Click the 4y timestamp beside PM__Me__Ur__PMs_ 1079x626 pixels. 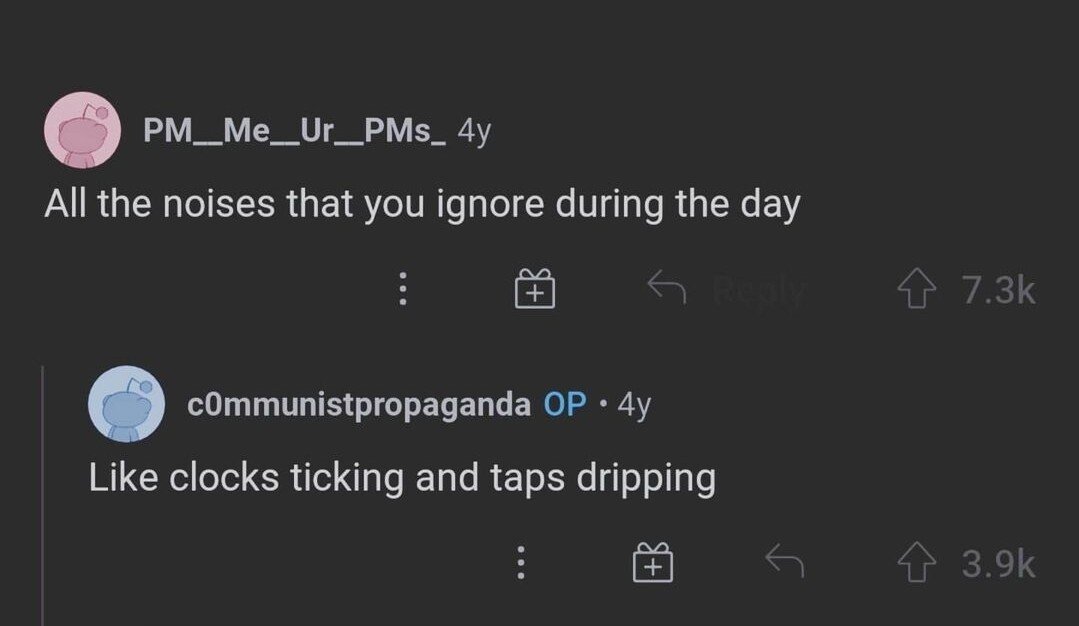pos(473,131)
